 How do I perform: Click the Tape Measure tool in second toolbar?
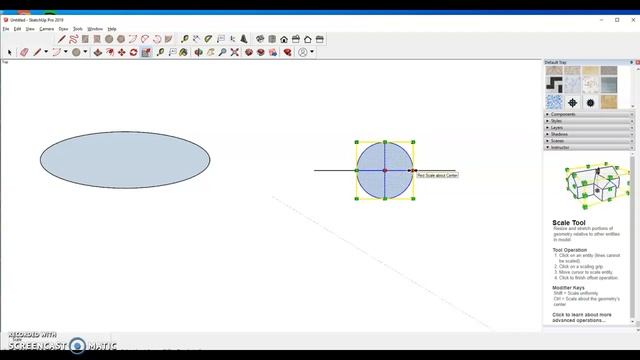point(160,52)
